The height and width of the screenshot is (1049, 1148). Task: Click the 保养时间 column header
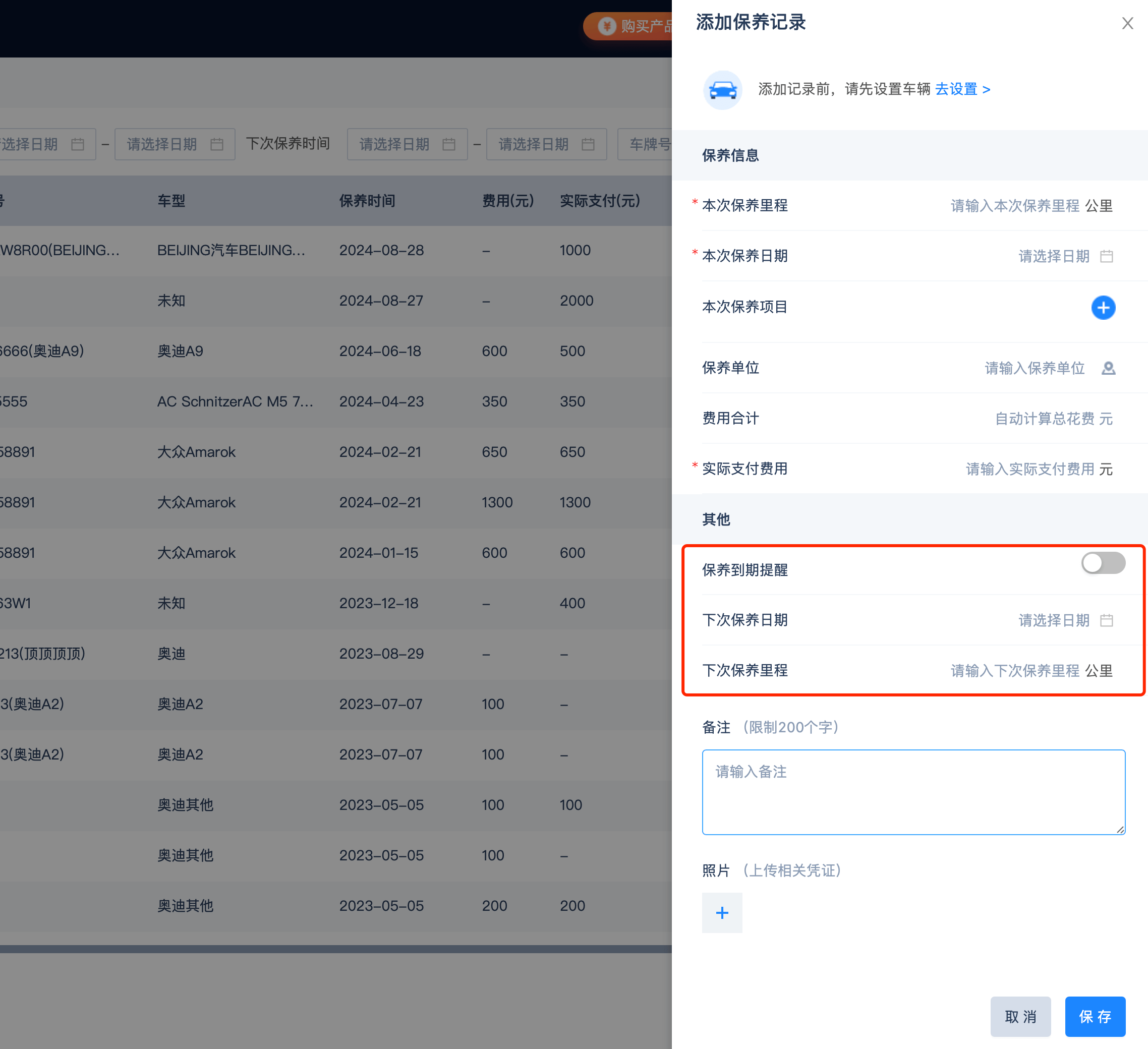(x=367, y=200)
